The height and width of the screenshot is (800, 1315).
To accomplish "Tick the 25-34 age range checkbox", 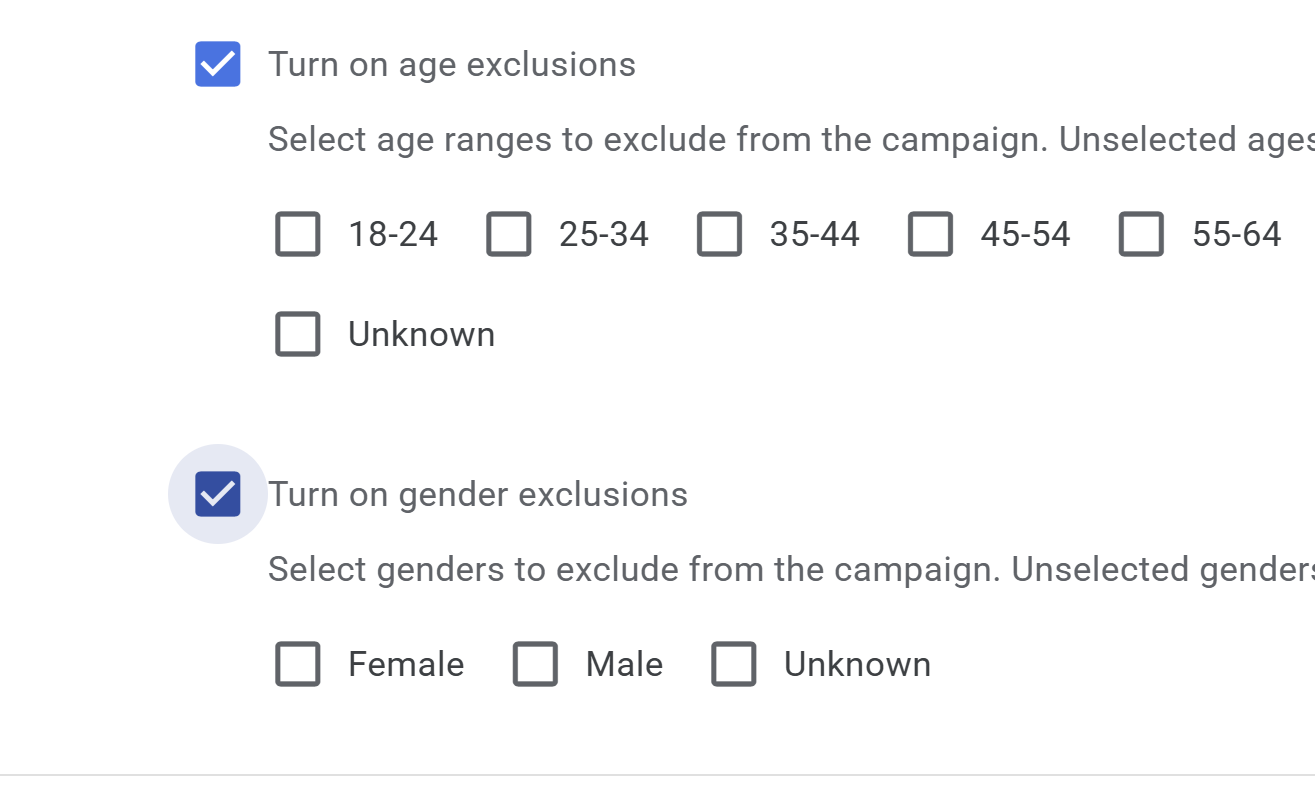I will point(509,235).
